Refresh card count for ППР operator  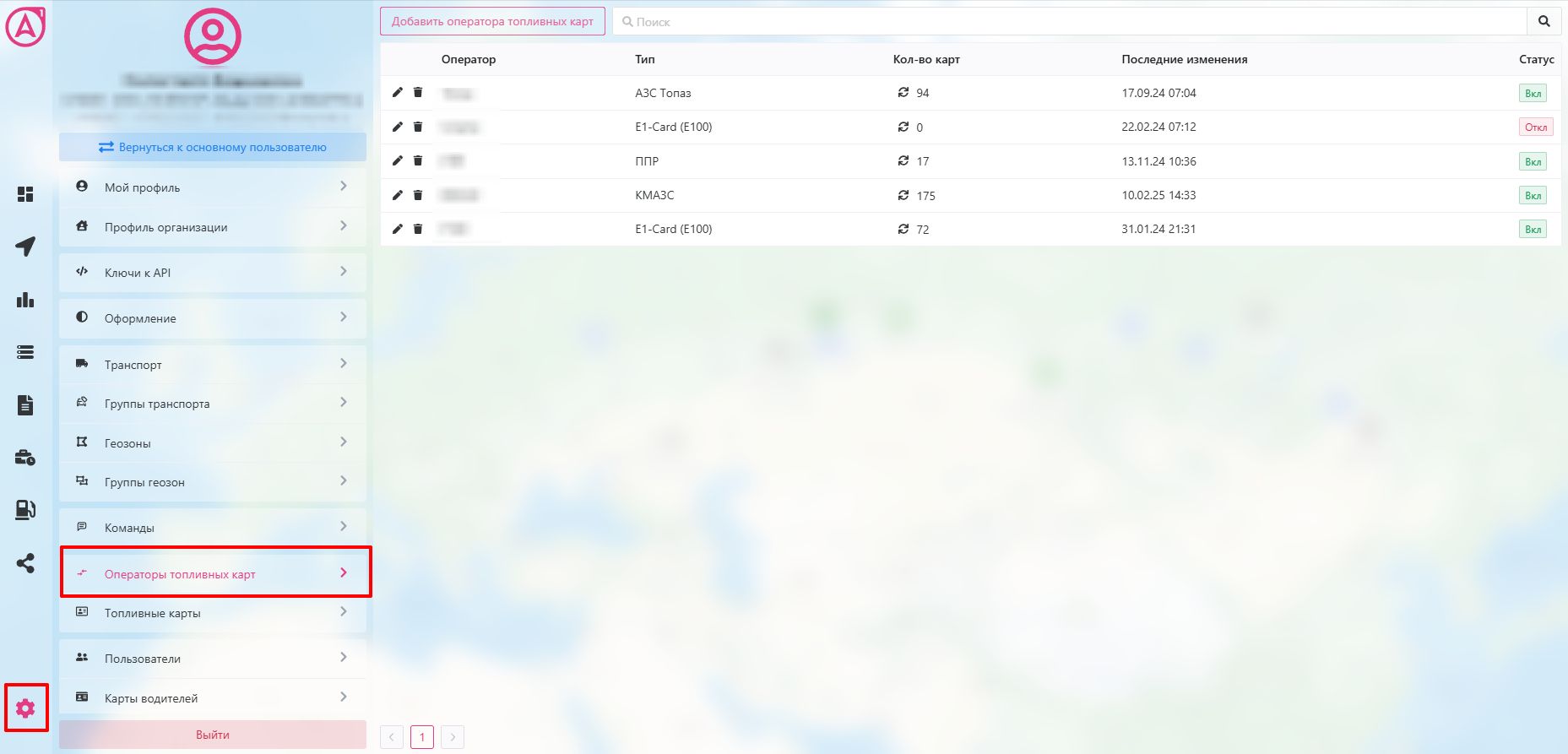click(903, 160)
